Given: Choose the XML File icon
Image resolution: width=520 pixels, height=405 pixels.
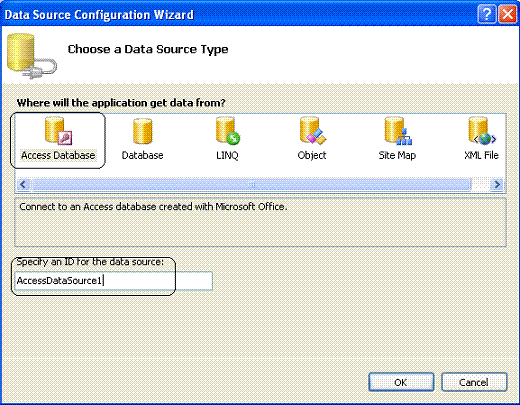Looking at the screenshot, I should [482, 131].
